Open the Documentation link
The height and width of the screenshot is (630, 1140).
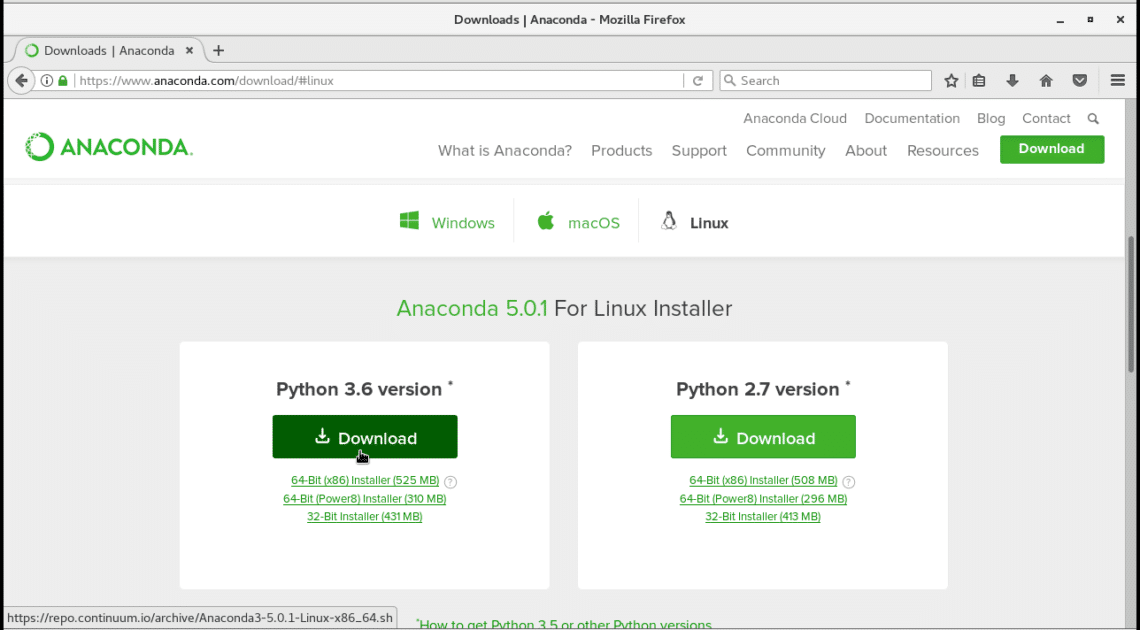[x=912, y=118]
